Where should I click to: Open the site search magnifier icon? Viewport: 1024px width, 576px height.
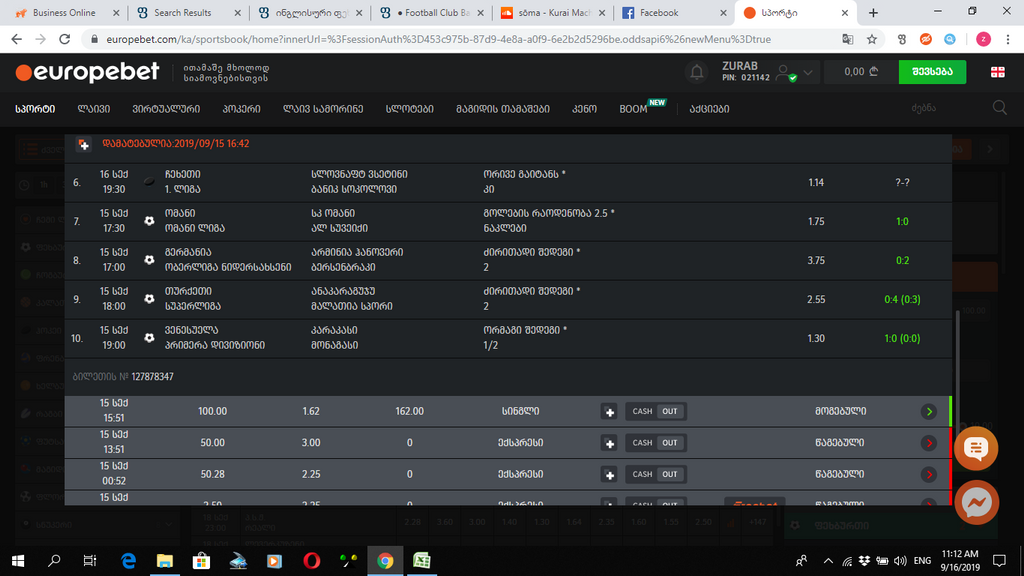(999, 108)
